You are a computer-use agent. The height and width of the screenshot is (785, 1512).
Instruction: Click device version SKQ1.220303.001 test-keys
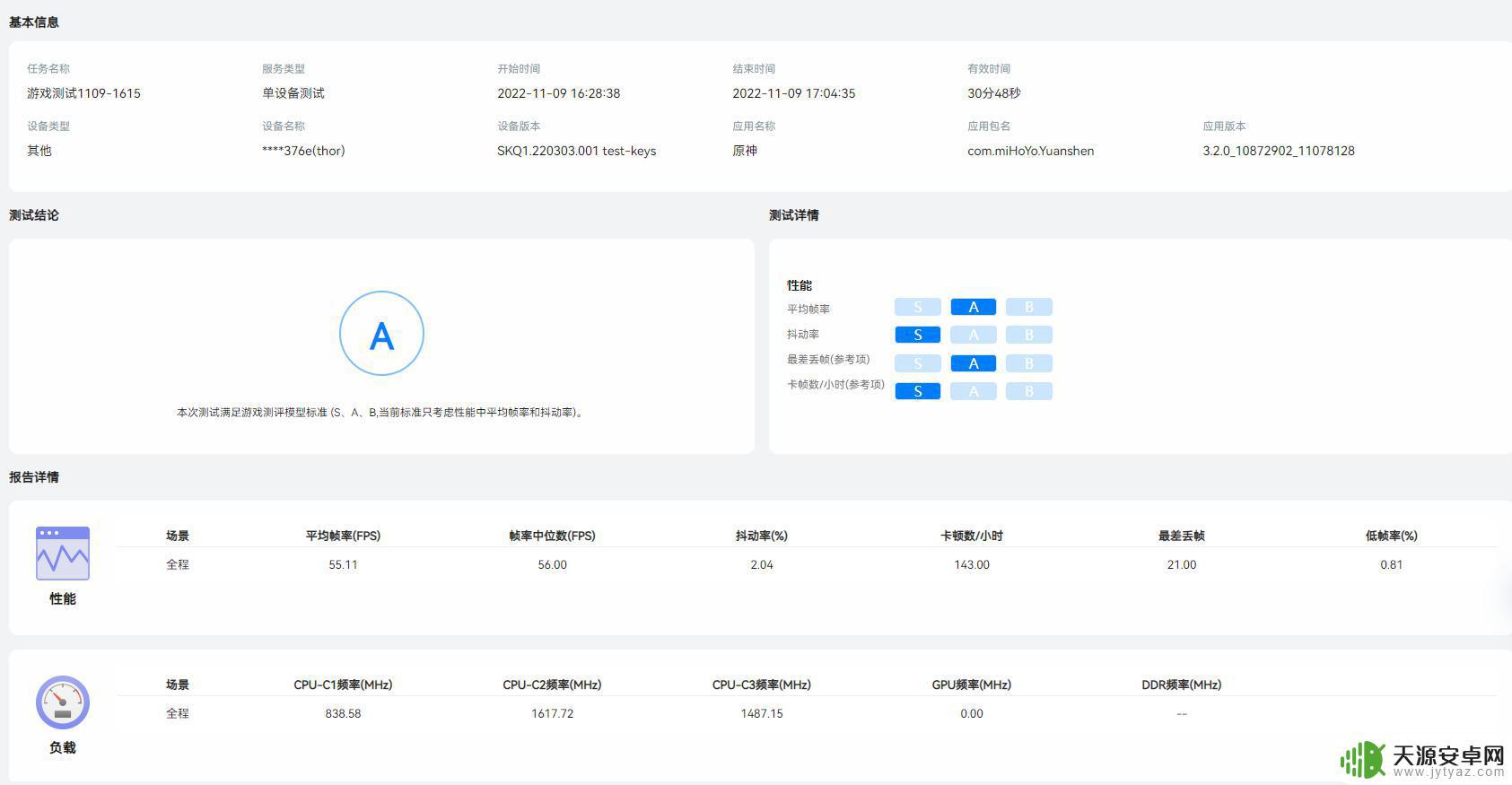[576, 151]
